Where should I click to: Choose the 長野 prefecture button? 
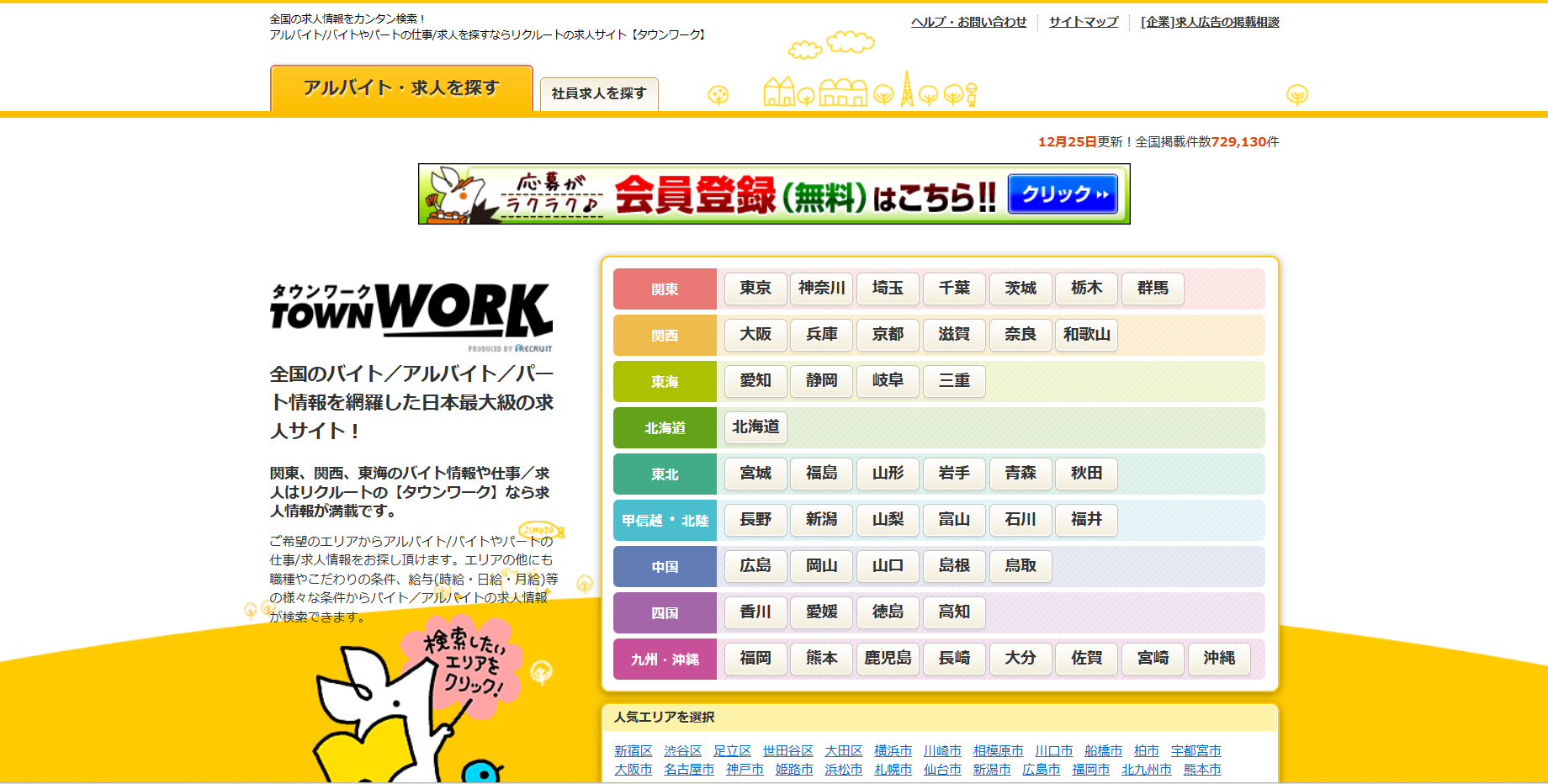[755, 520]
